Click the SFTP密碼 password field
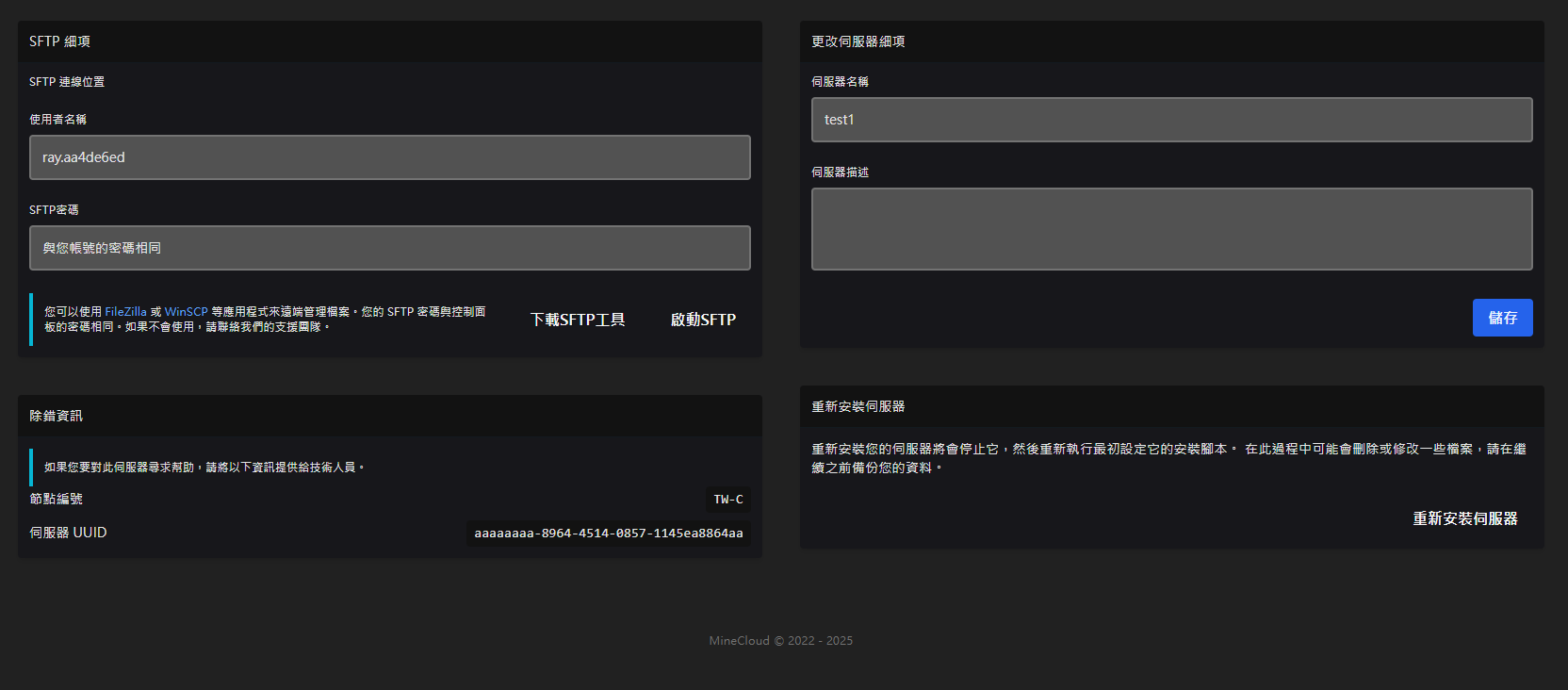 pyautogui.click(x=389, y=248)
